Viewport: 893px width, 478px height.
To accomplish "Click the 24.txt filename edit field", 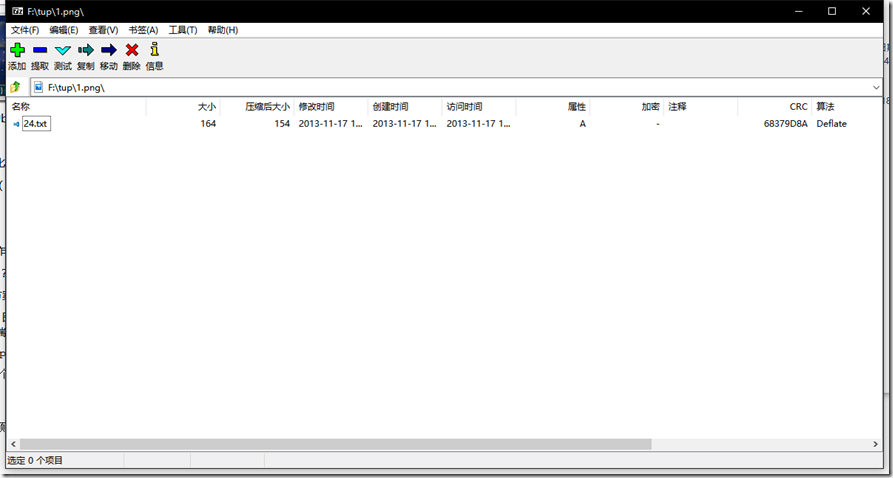I will pos(36,124).
